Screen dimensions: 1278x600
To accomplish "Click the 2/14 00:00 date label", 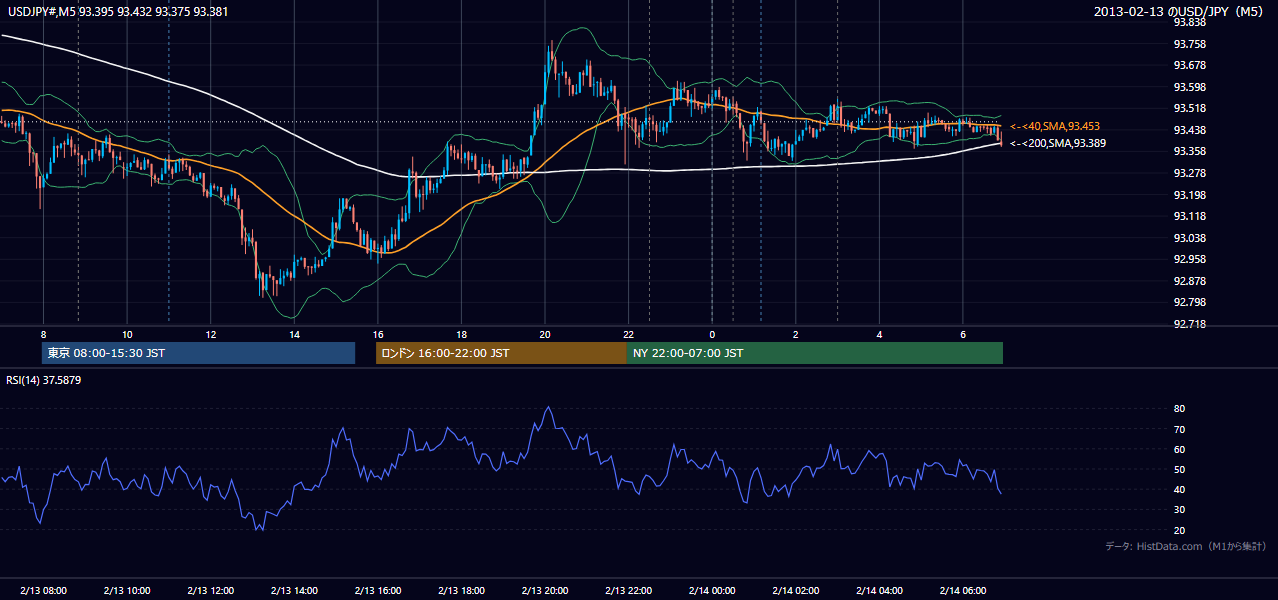I will [x=712, y=591].
